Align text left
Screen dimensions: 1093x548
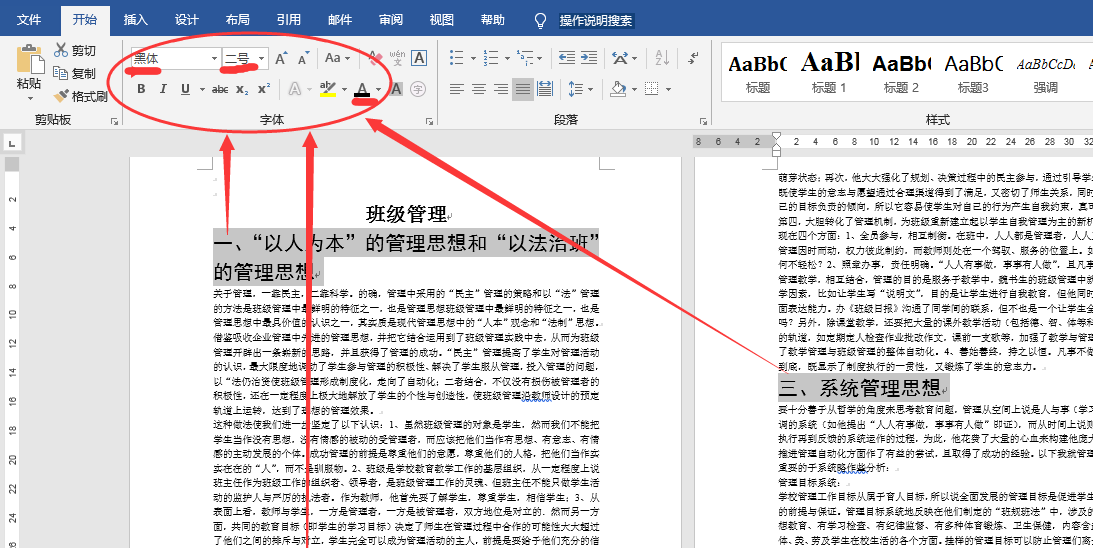[457, 89]
